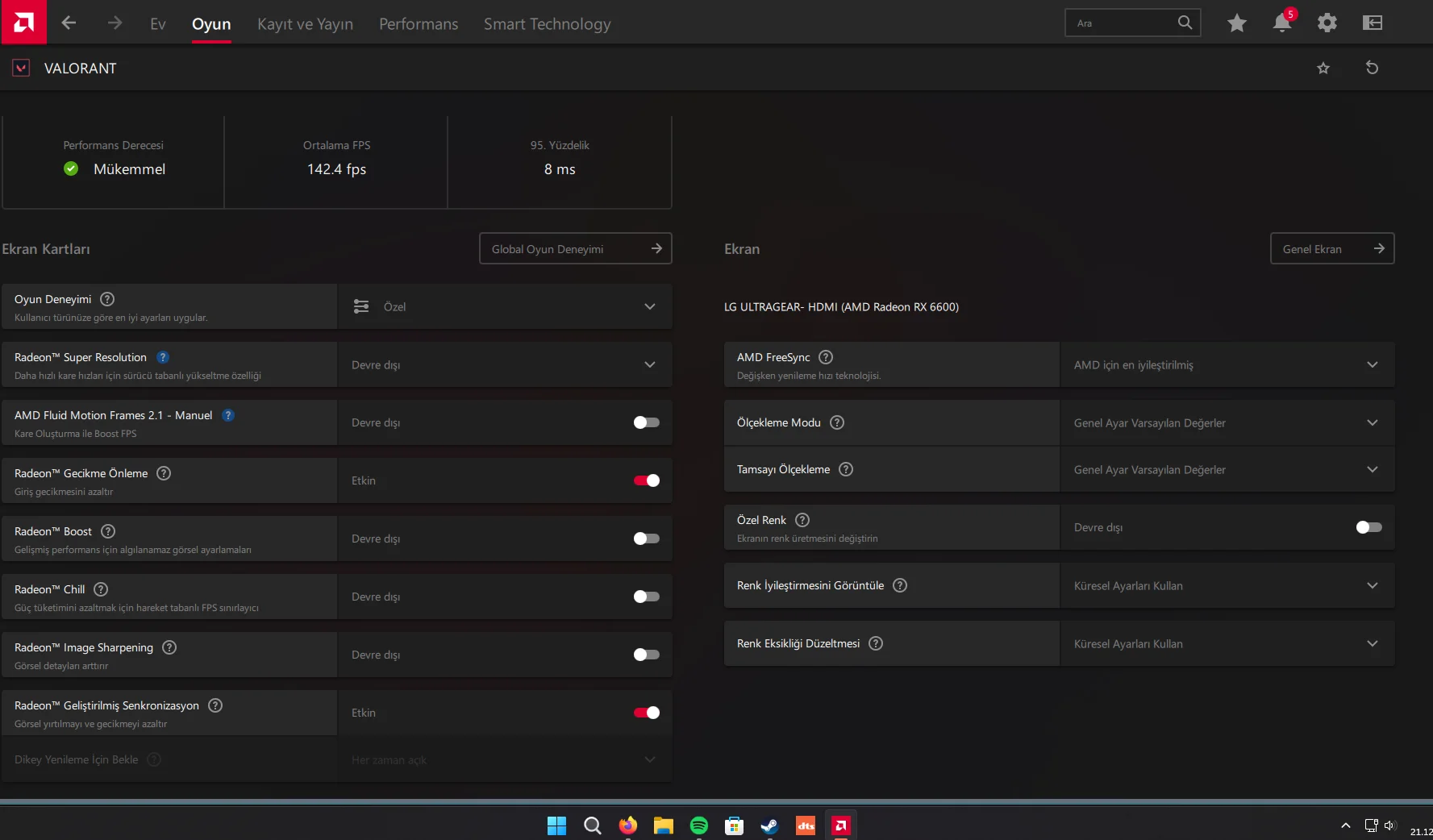
Task: Open Genel Ekran button
Action: 1332,248
